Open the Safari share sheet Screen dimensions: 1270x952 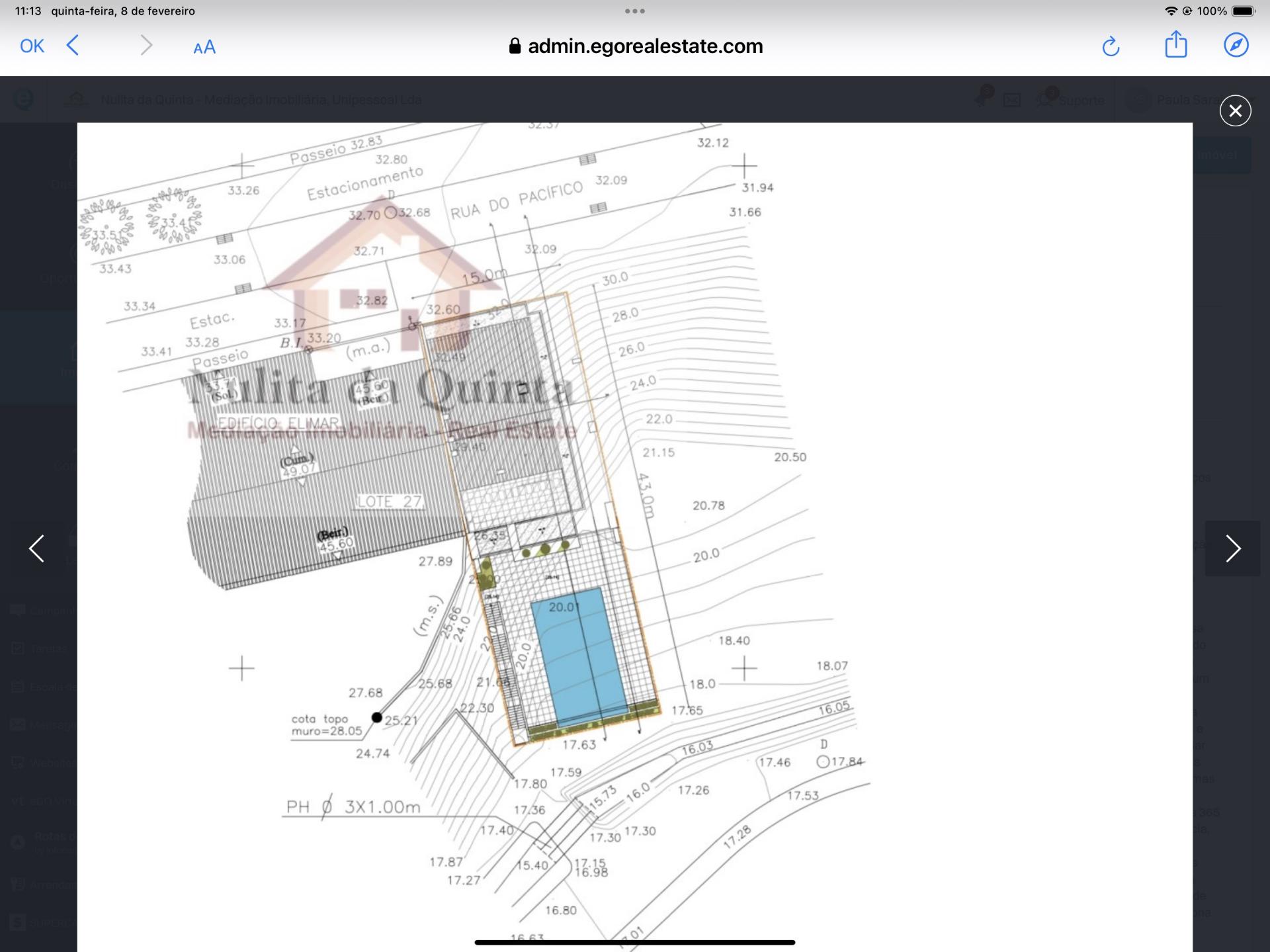click(1175, 45)
